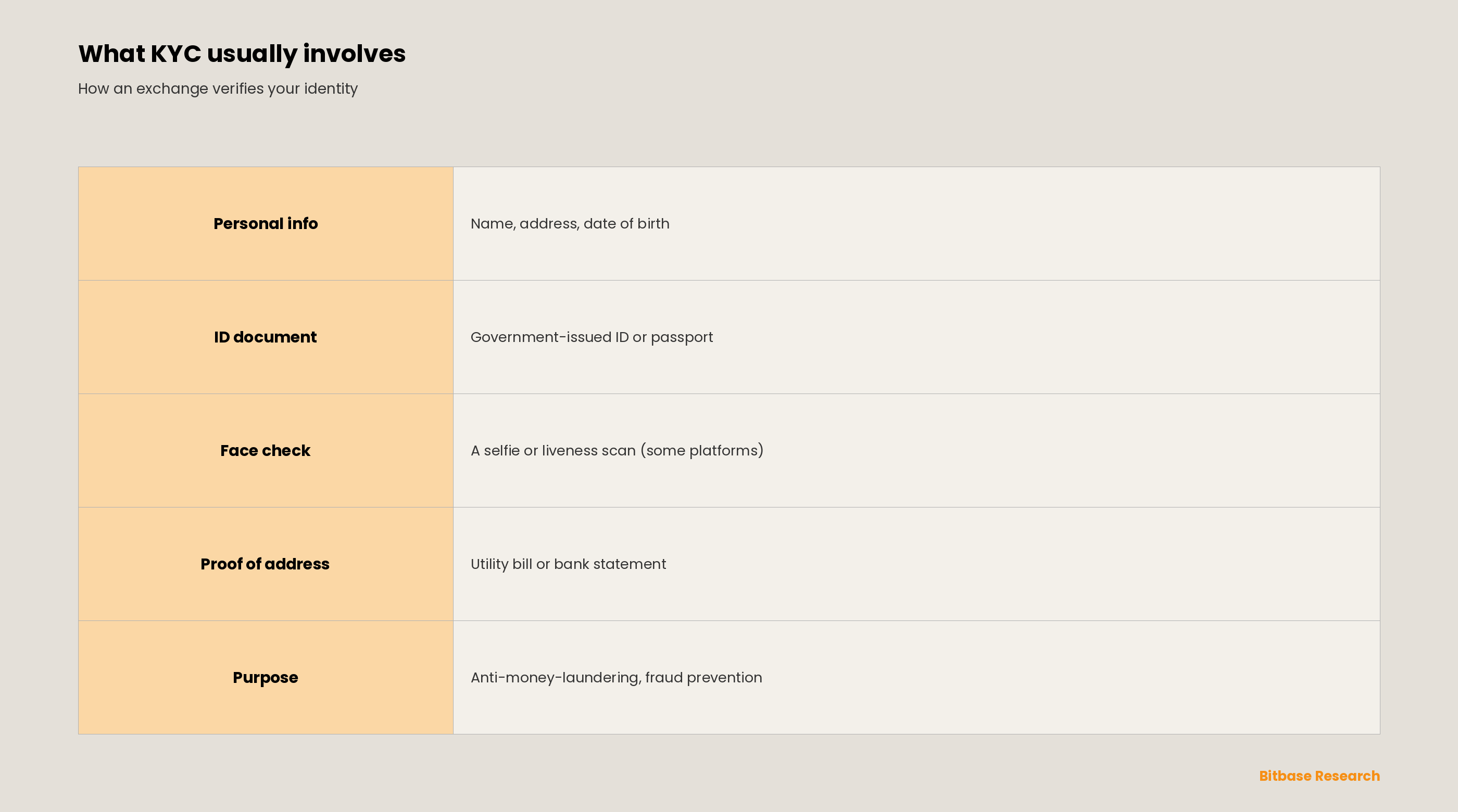Click the 'Personal info' row header cell
The height and width of the screenshot is (812, 1458).
click(266, 223)
